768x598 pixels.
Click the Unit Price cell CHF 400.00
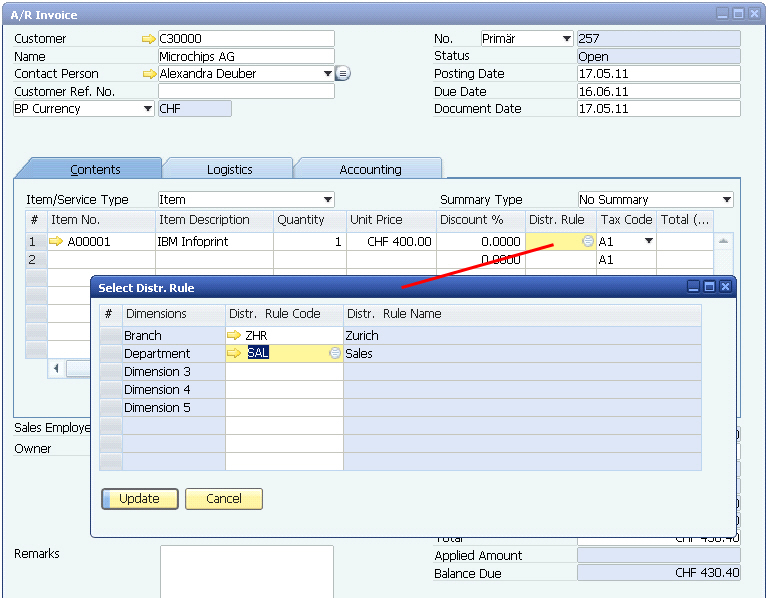coord(391,241)
